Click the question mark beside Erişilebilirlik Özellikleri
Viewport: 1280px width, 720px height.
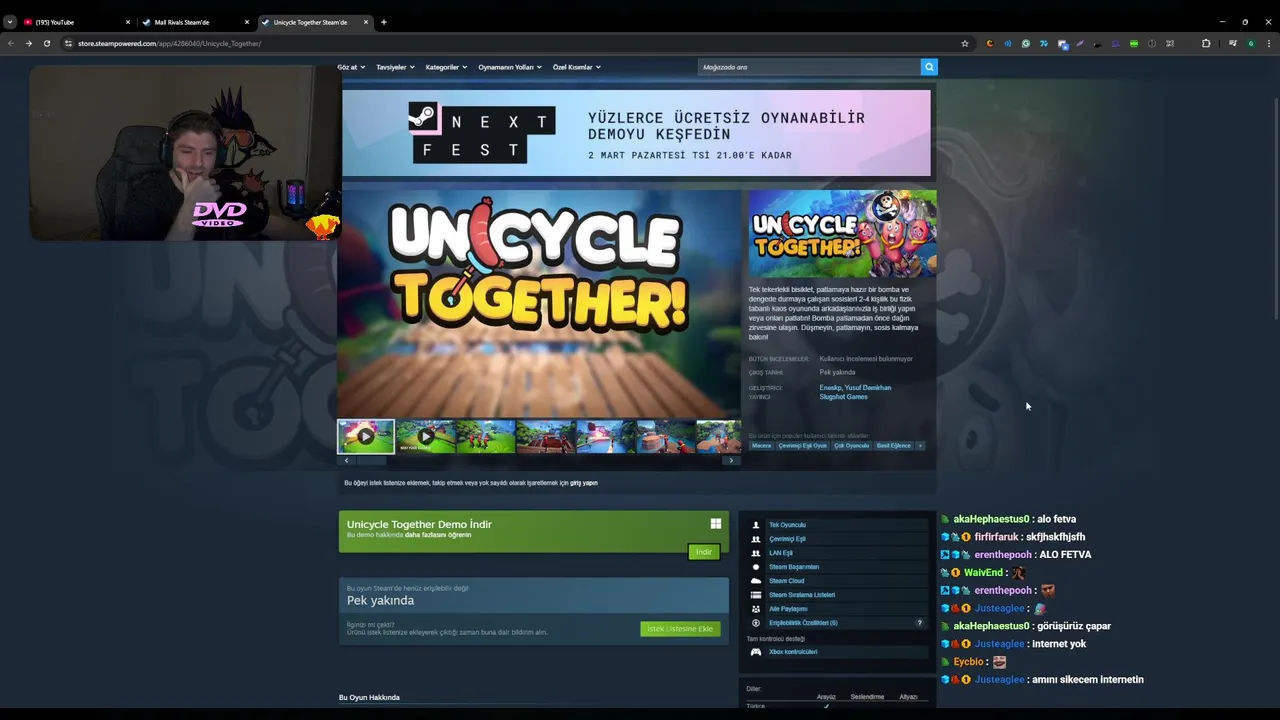pos(920,623)
